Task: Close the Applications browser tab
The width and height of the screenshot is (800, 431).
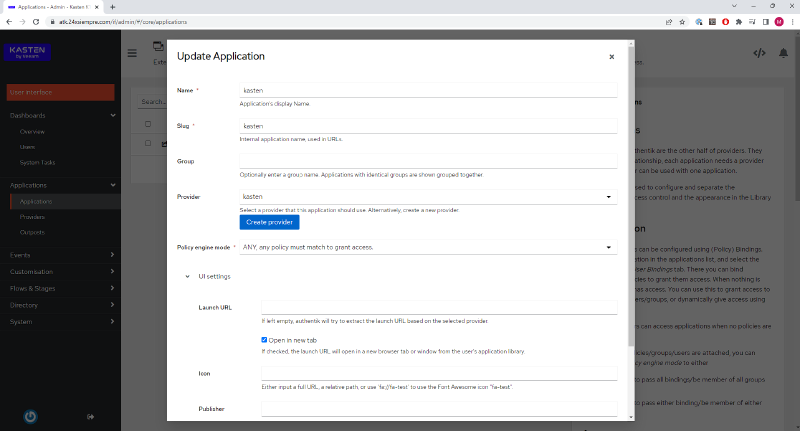Action: (x=96, y=7)
